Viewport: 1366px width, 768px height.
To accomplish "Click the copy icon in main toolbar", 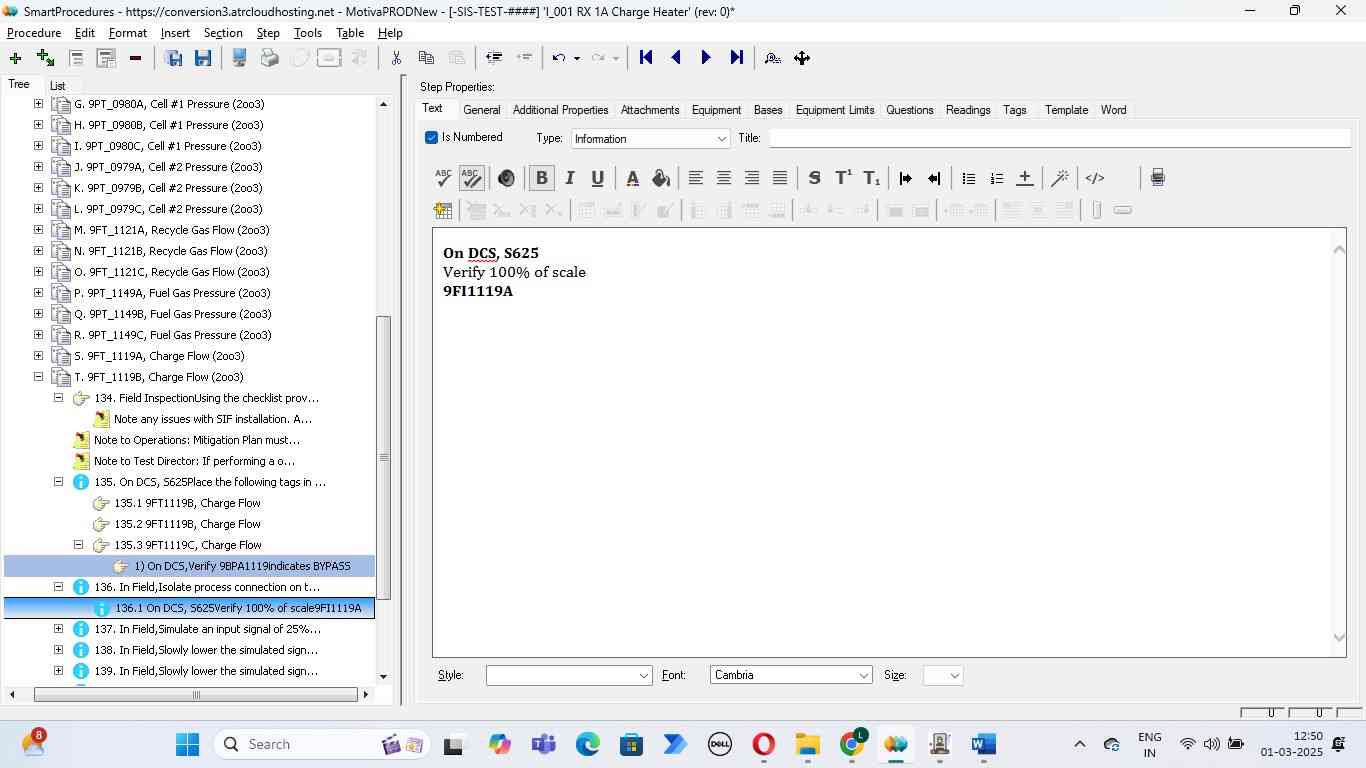I will [426, 58].
